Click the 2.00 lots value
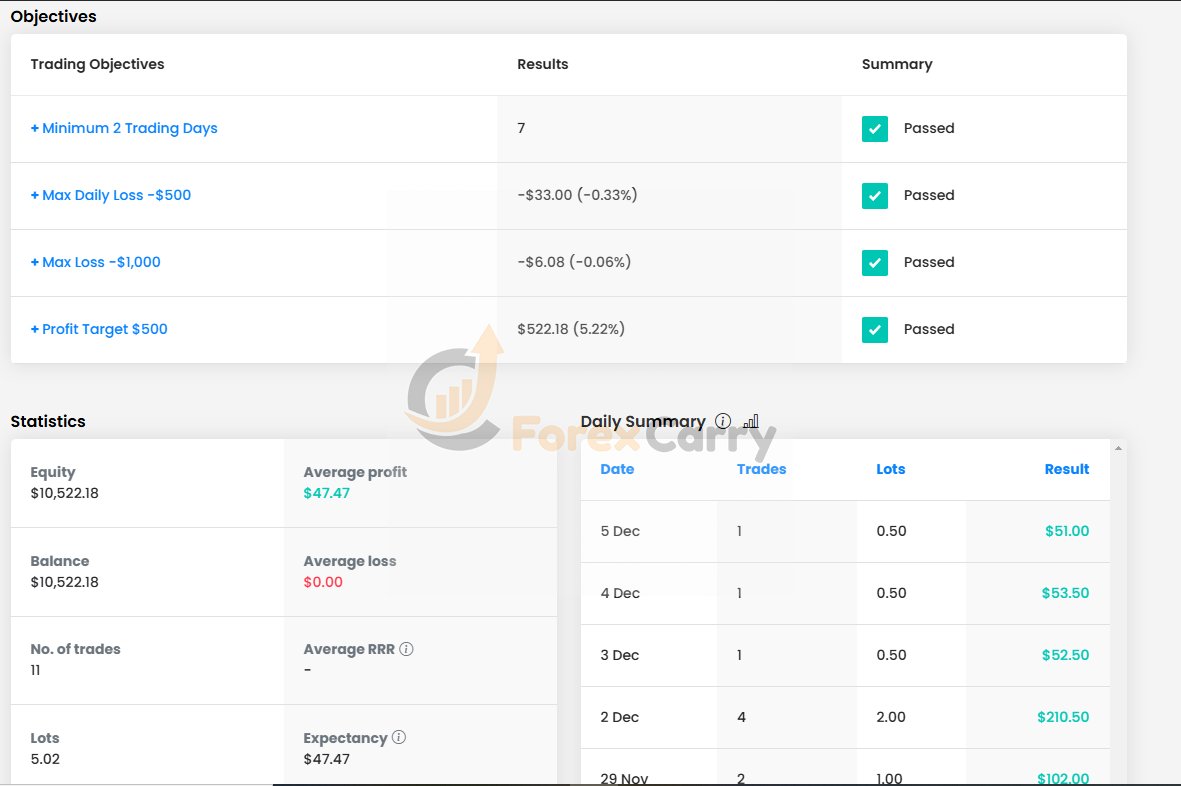Screen dimensions: 1181x786 click(x=890, y=717)
